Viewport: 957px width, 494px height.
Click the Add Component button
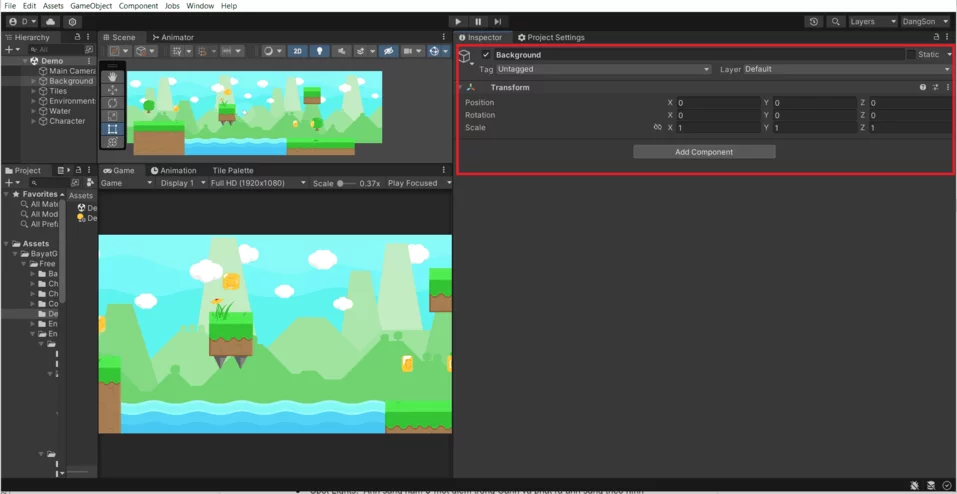pos(704,152)
